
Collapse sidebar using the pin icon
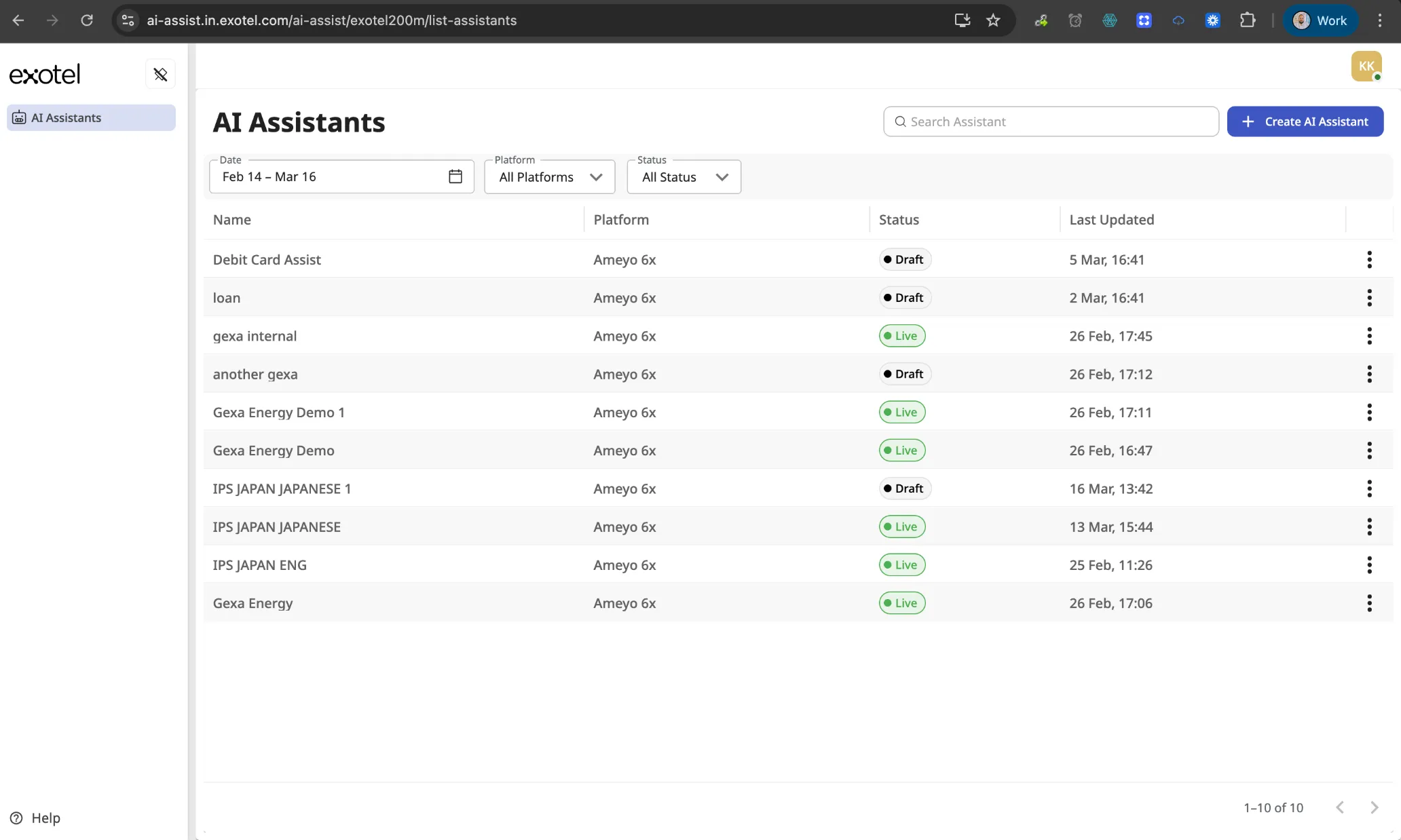pyautogui.click(x=160, y=74)
